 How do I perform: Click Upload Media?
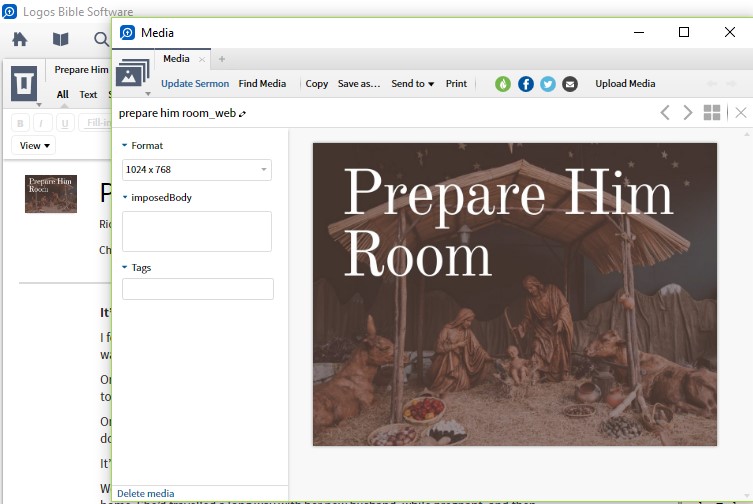click(625, 84)
